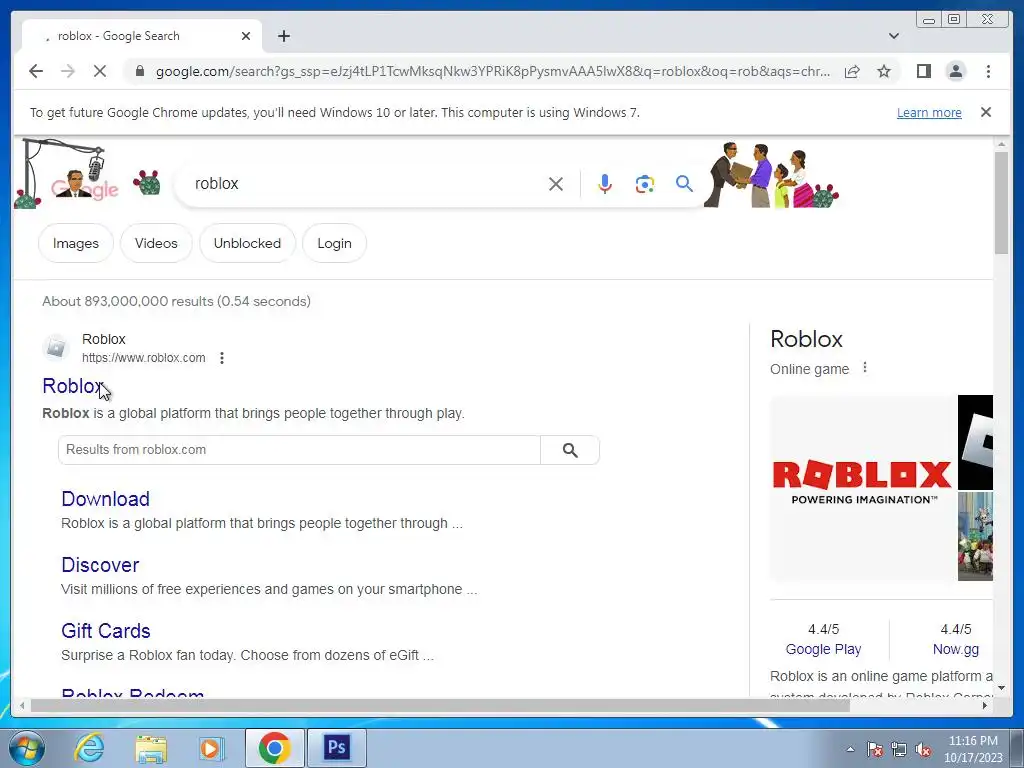Open the volume muted tray icon
Screen dimensions: 1024x768
923,749
